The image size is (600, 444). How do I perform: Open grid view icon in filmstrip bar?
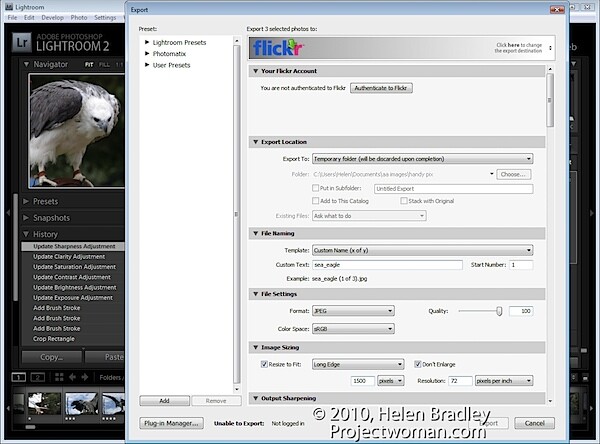click(59, 377)
